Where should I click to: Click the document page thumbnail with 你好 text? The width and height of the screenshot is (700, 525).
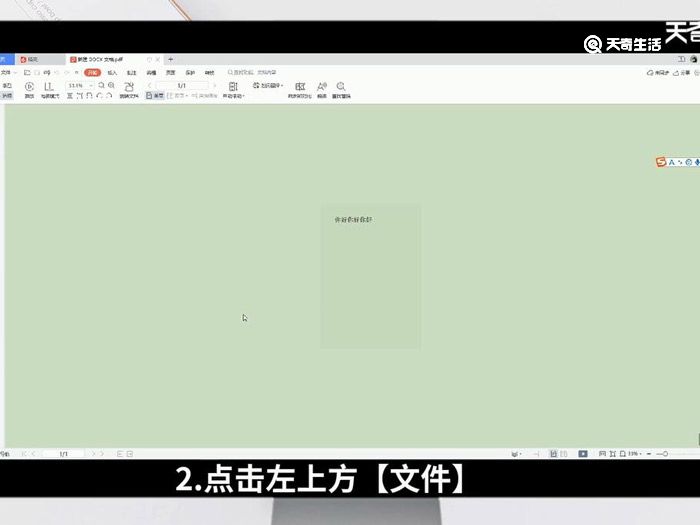click(370, 276)
